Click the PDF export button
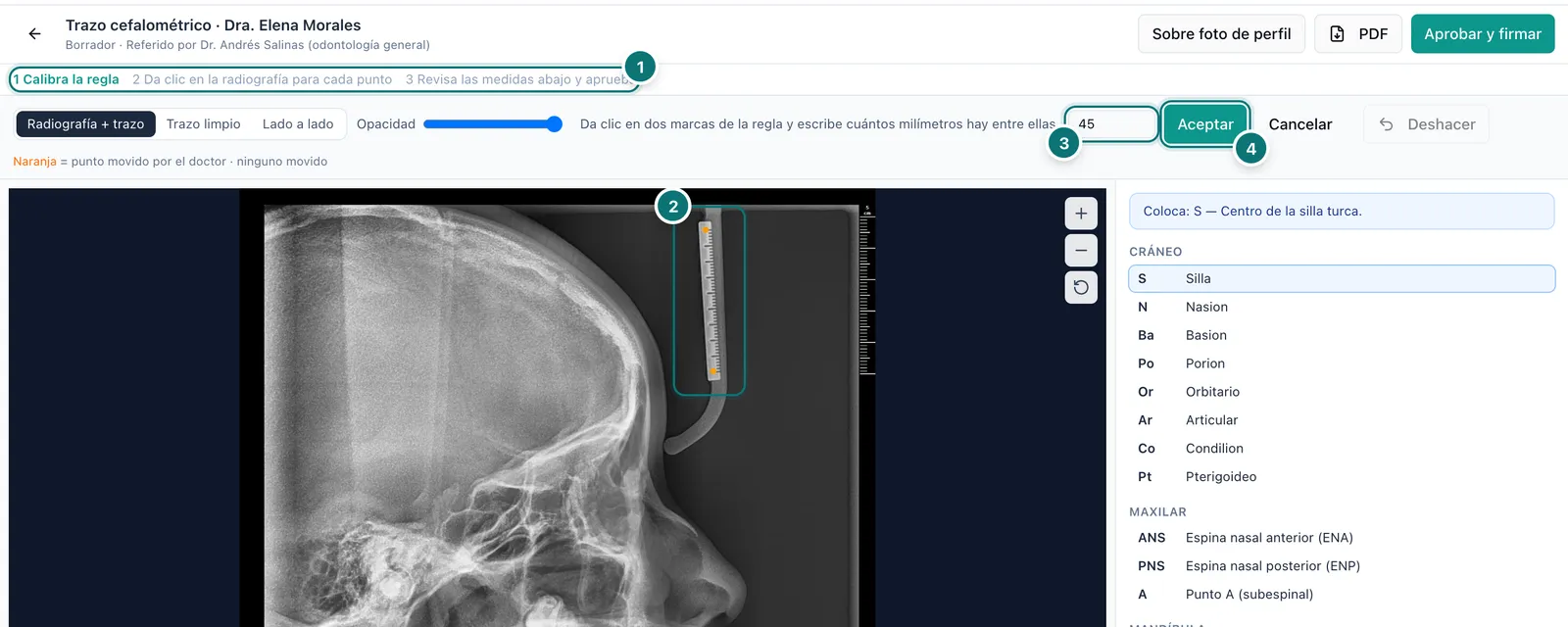The width and height of the screenshot is (1568, 627). [x=1358, y=34]
